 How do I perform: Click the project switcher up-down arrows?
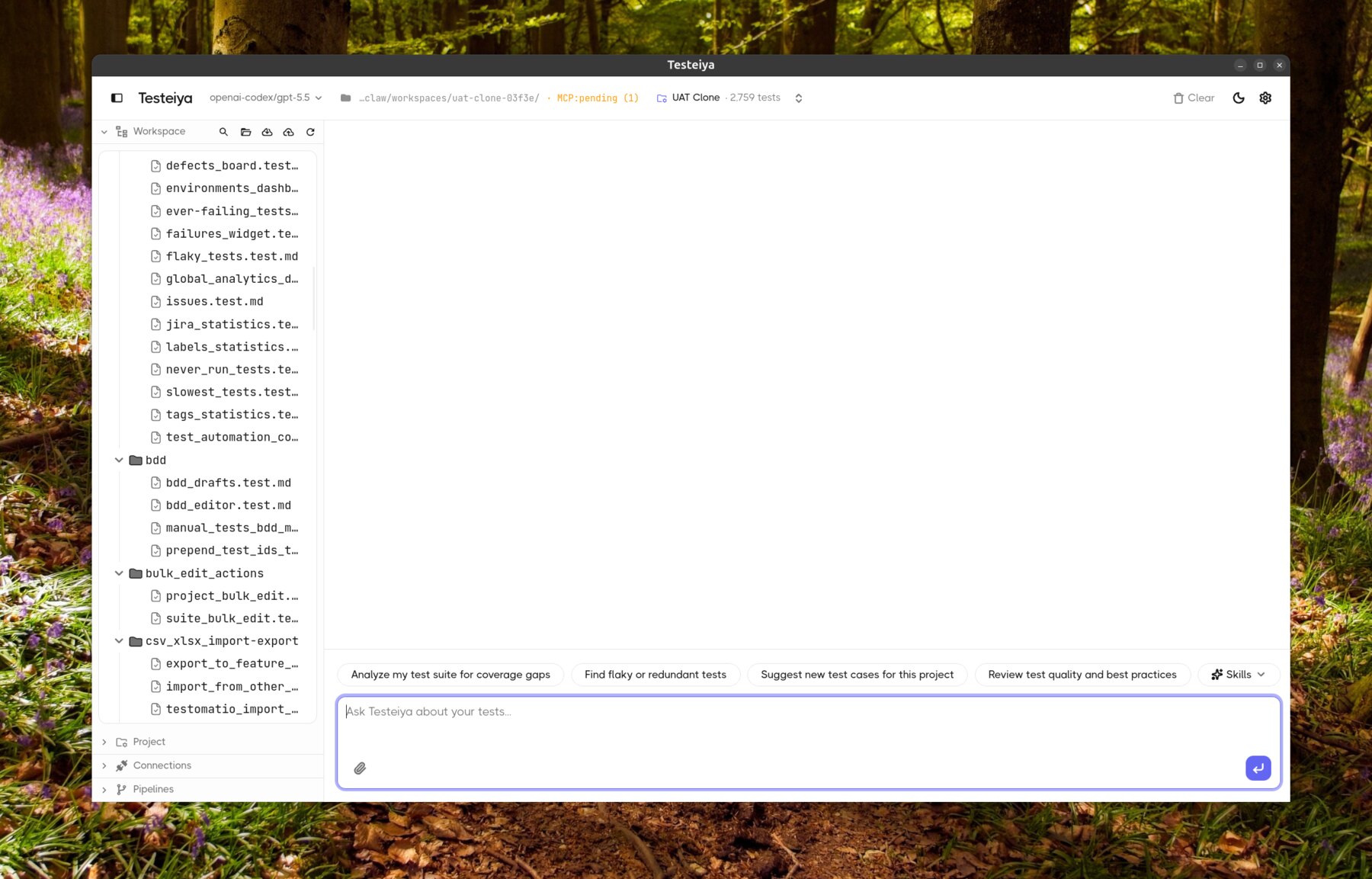coord(799,98)
